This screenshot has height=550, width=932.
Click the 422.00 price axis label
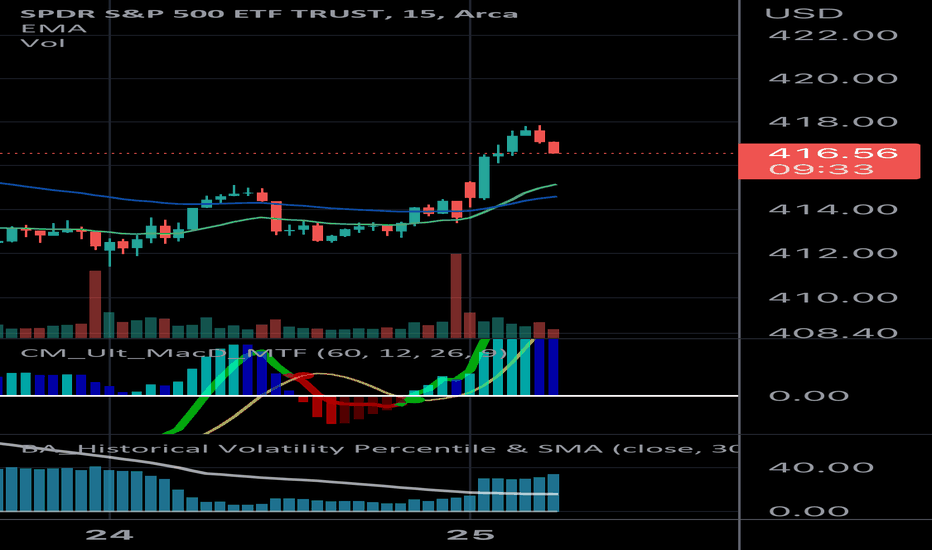point(833,35)
